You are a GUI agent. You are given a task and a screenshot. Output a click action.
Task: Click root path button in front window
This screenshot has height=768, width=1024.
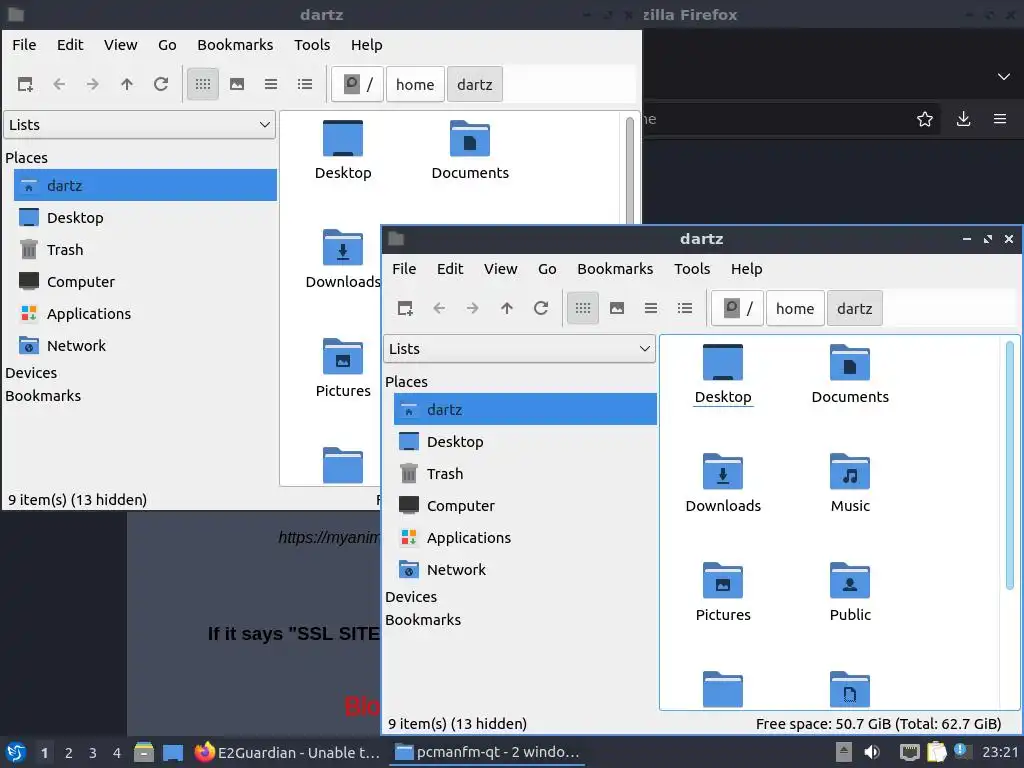tap(738, 308)
